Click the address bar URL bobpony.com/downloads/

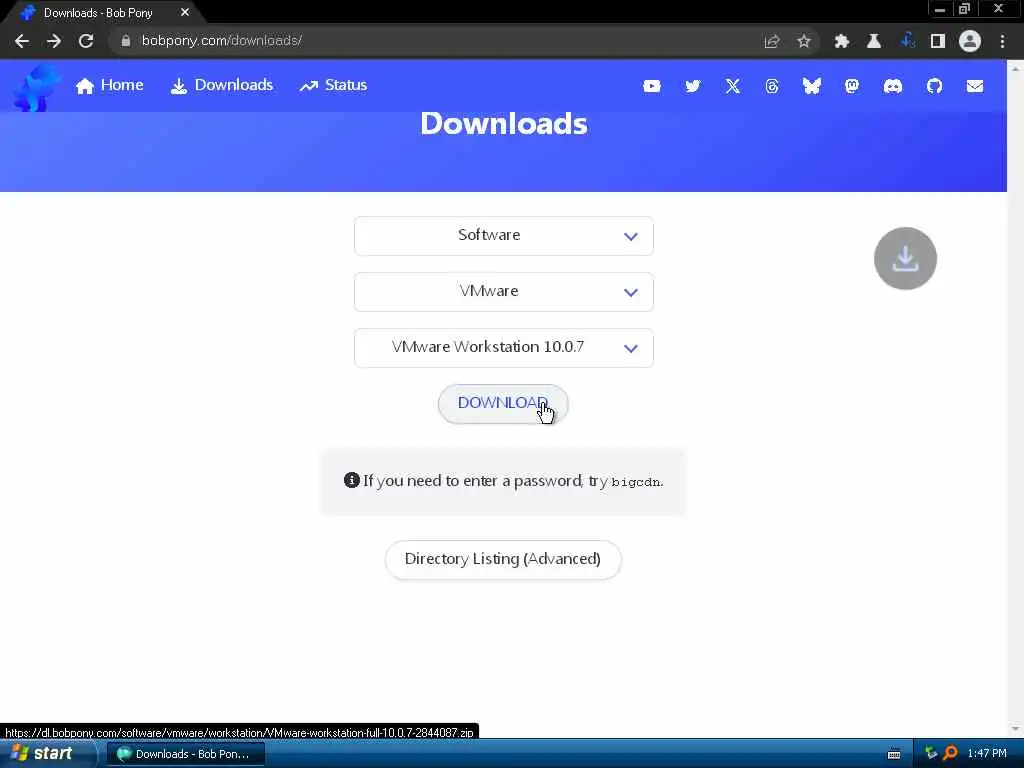coord(221,40)
